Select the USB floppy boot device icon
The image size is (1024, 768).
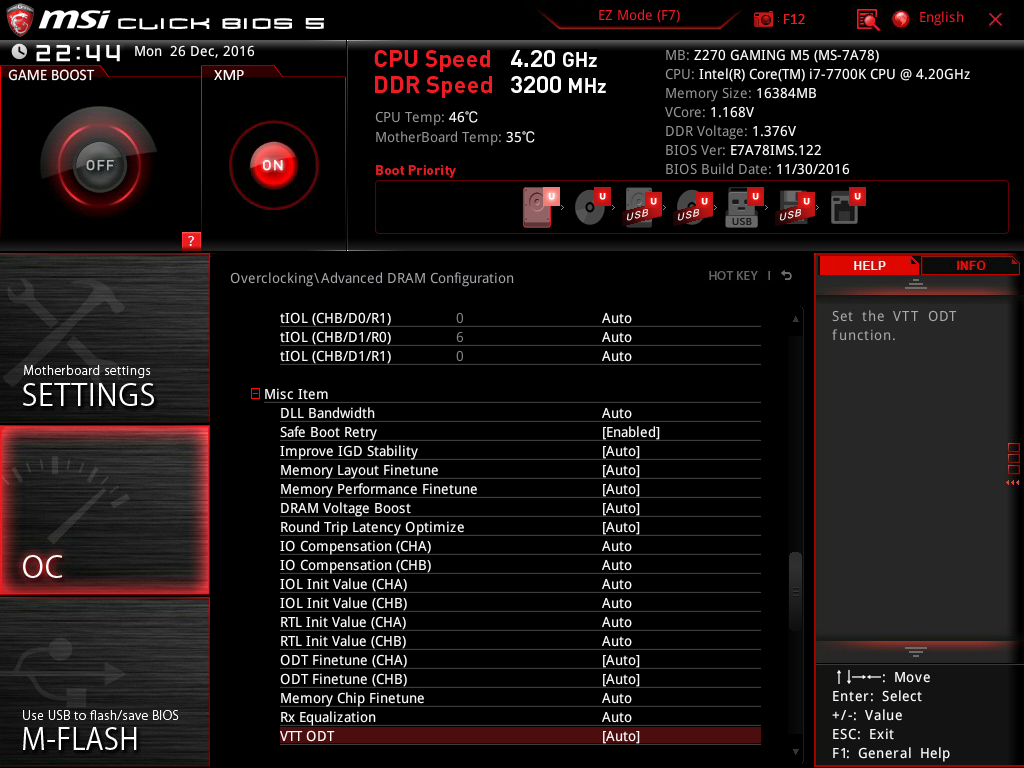(795, 208)
